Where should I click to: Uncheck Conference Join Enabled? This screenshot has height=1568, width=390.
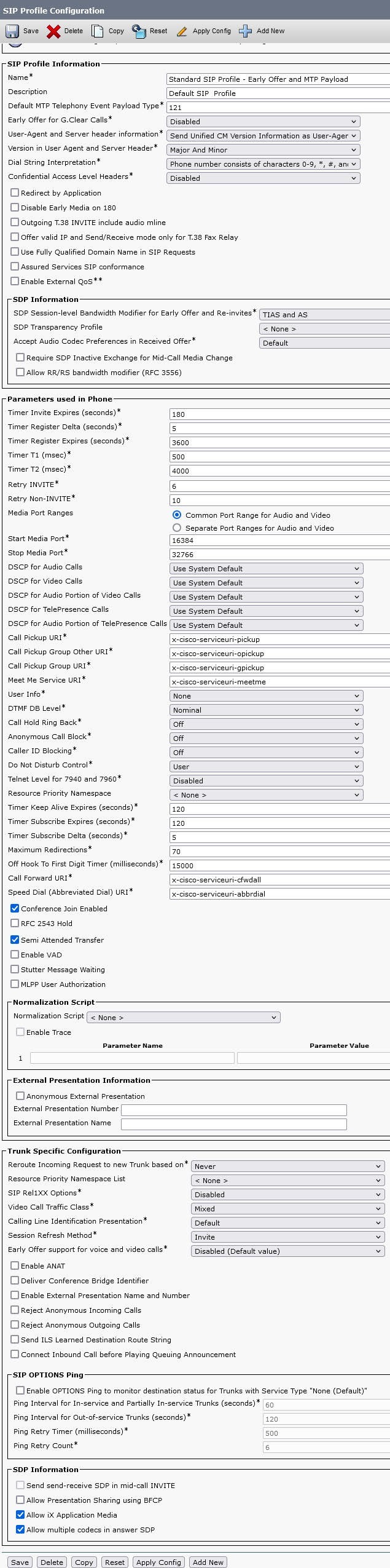point(15,908)
